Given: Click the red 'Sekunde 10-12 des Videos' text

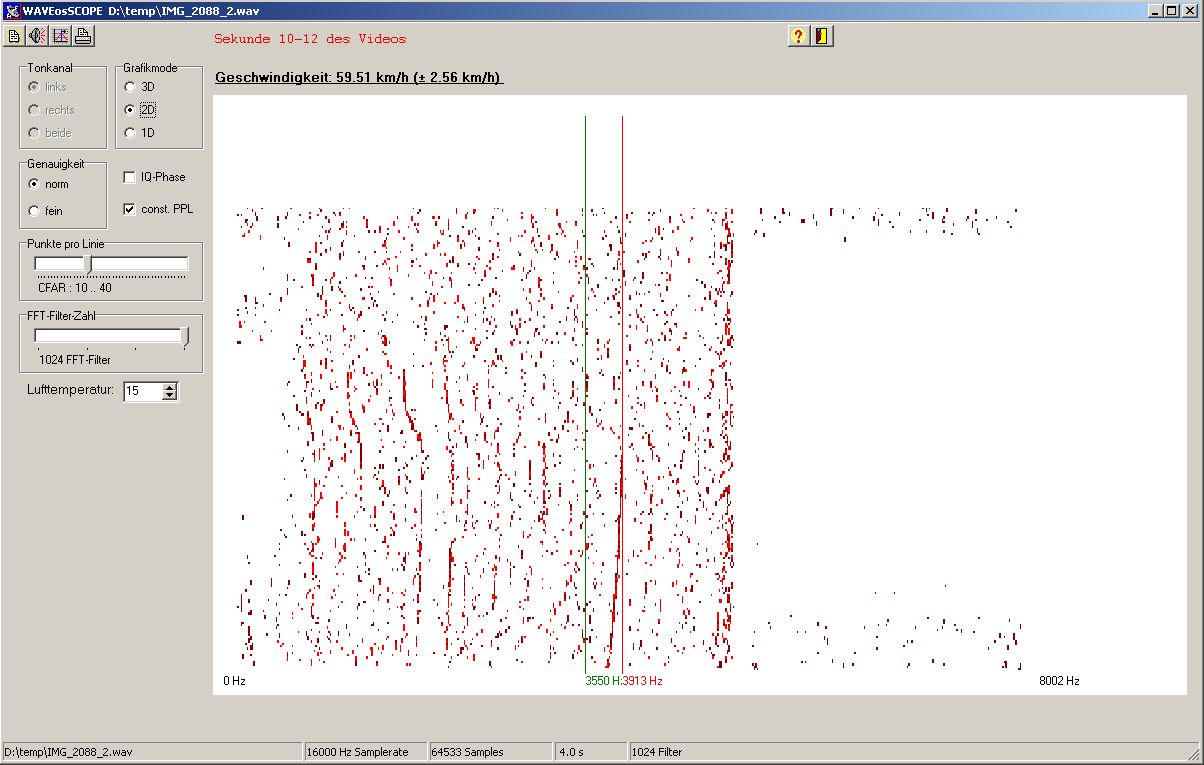Looking at the screenshot, I should (310, 39).
